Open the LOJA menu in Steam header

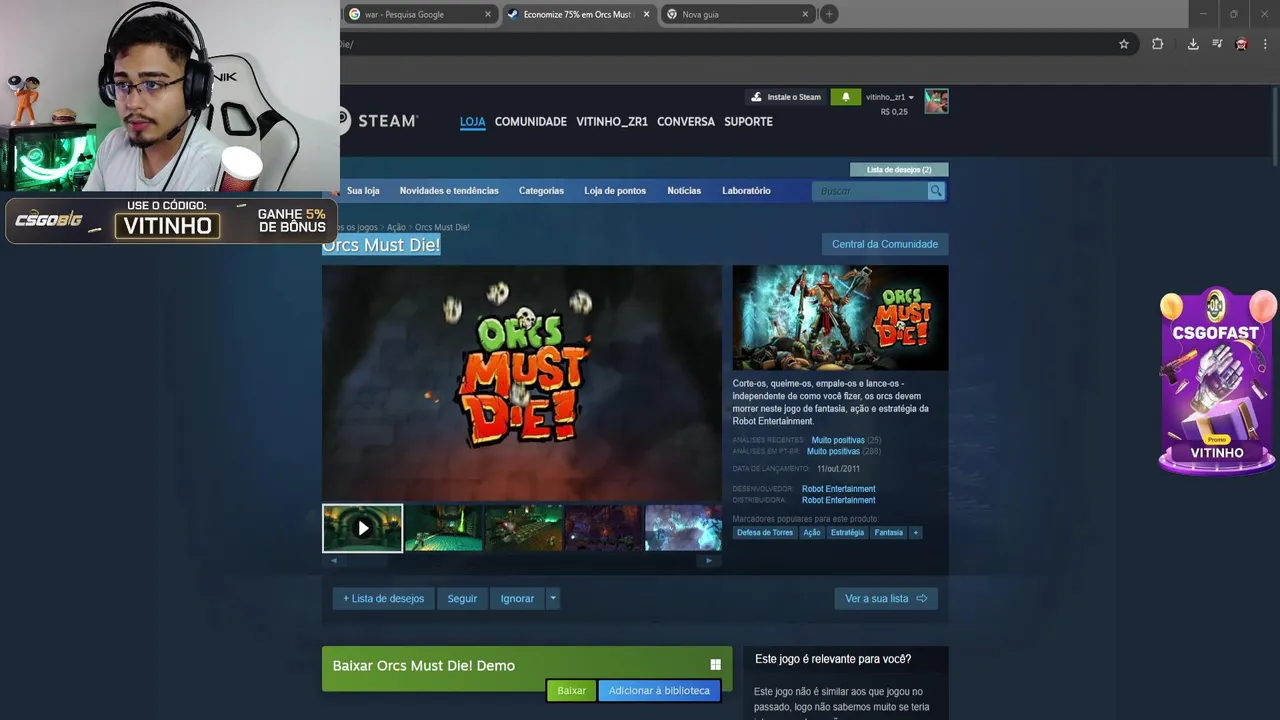472,122
